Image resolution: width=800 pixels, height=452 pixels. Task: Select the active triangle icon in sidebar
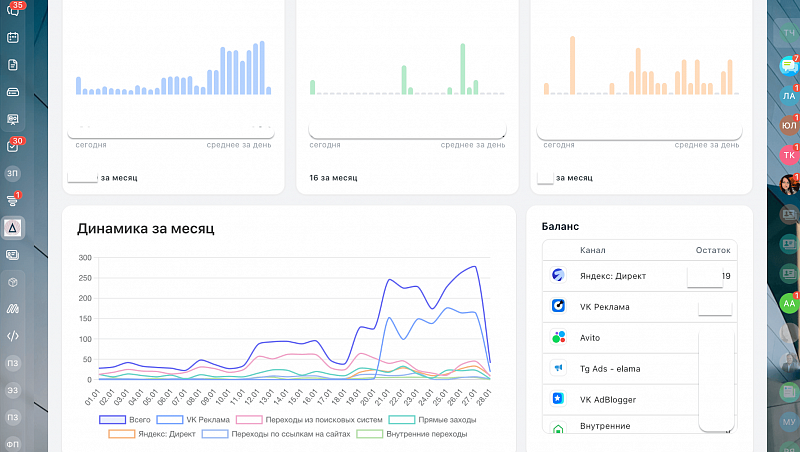tap(13, 228)
